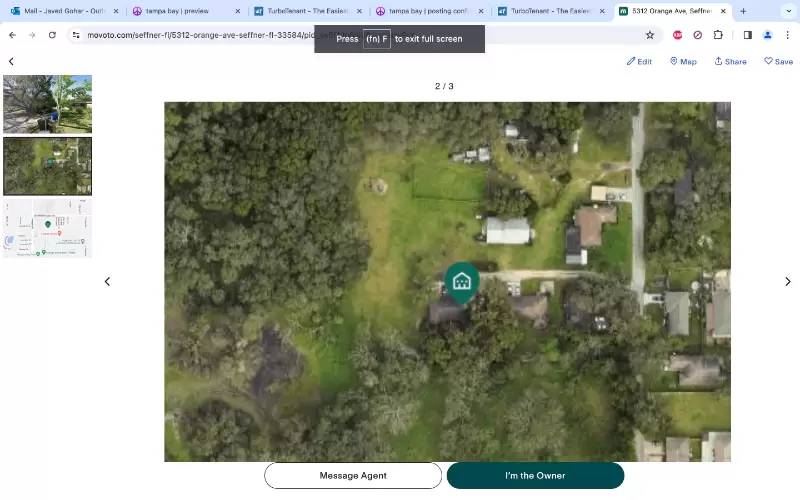Expand the tab search dropdown arrow
Viewport: 800px width, 500px height.
point(789,11)
